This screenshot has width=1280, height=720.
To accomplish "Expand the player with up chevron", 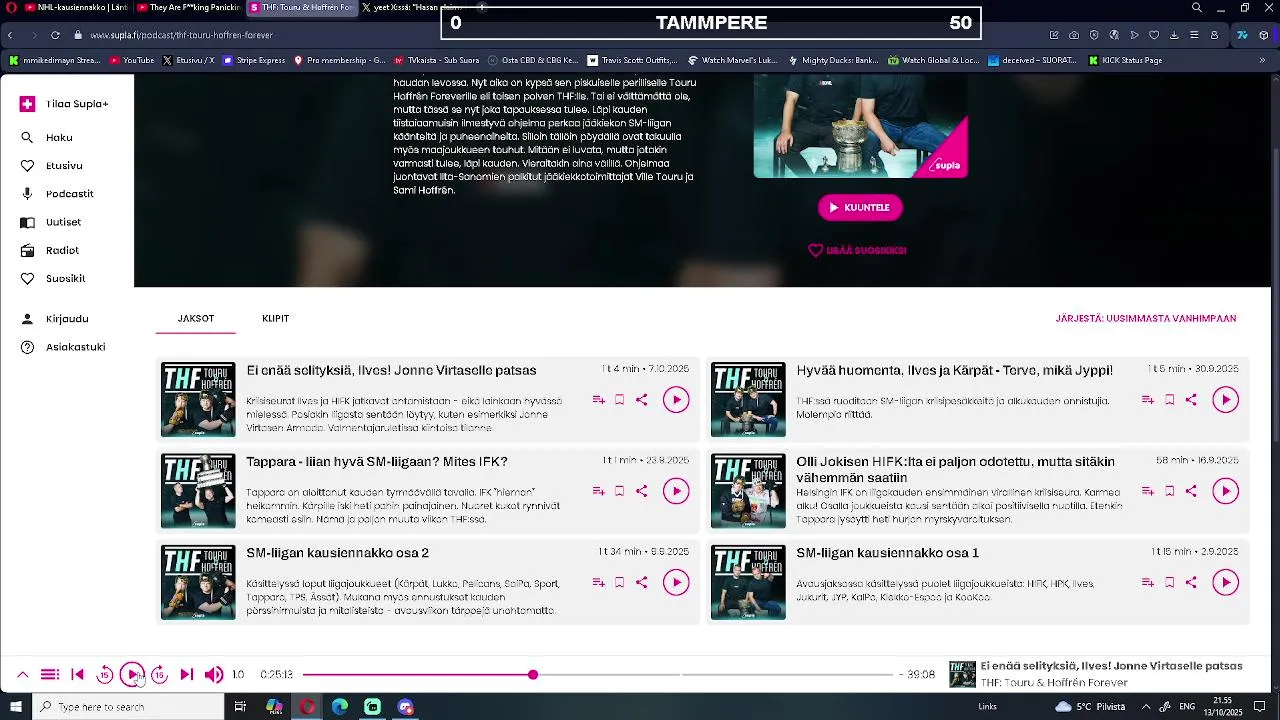I will 22,675.
